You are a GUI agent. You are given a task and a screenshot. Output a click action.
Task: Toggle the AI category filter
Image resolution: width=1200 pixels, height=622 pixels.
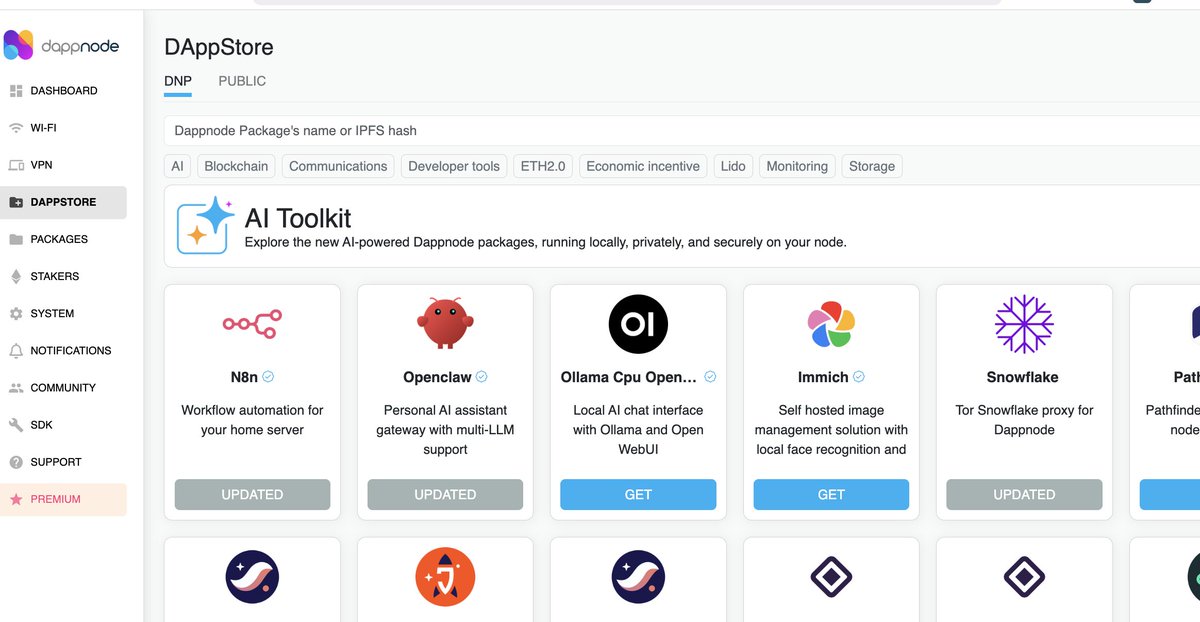pyautogui.click(x=177, y=166)
